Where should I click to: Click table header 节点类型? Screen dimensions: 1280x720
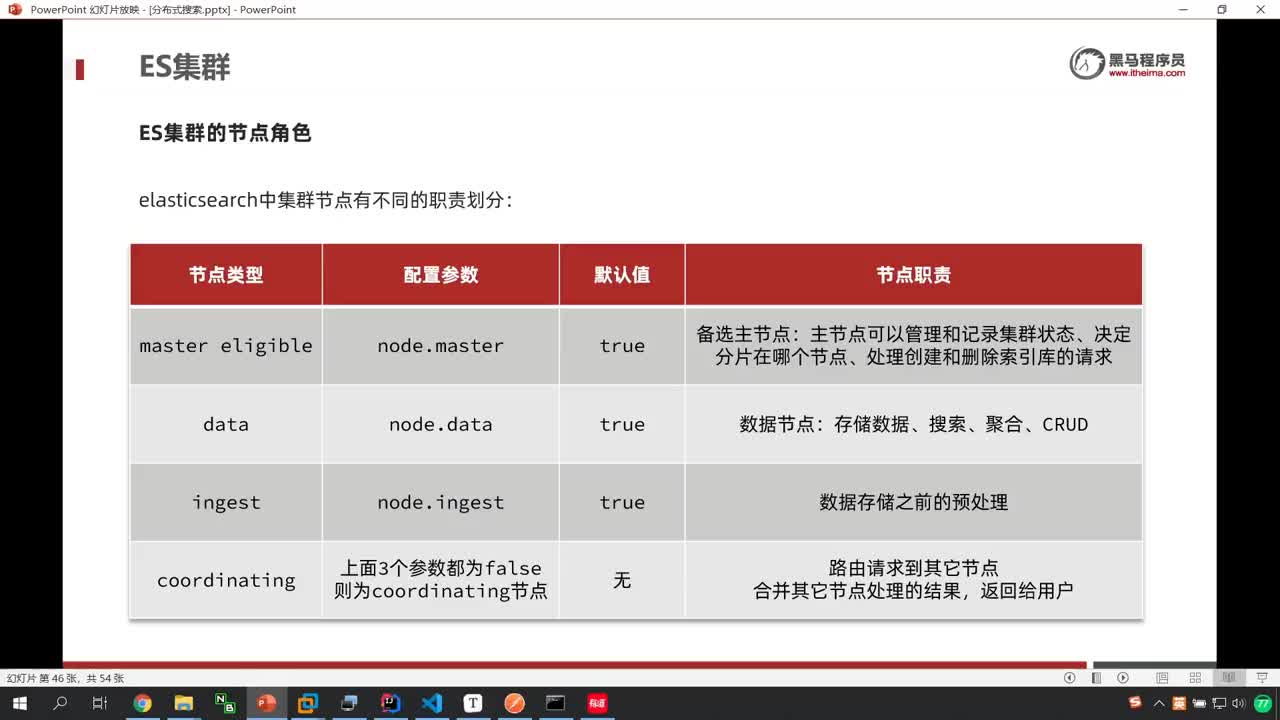click(226, 275)
